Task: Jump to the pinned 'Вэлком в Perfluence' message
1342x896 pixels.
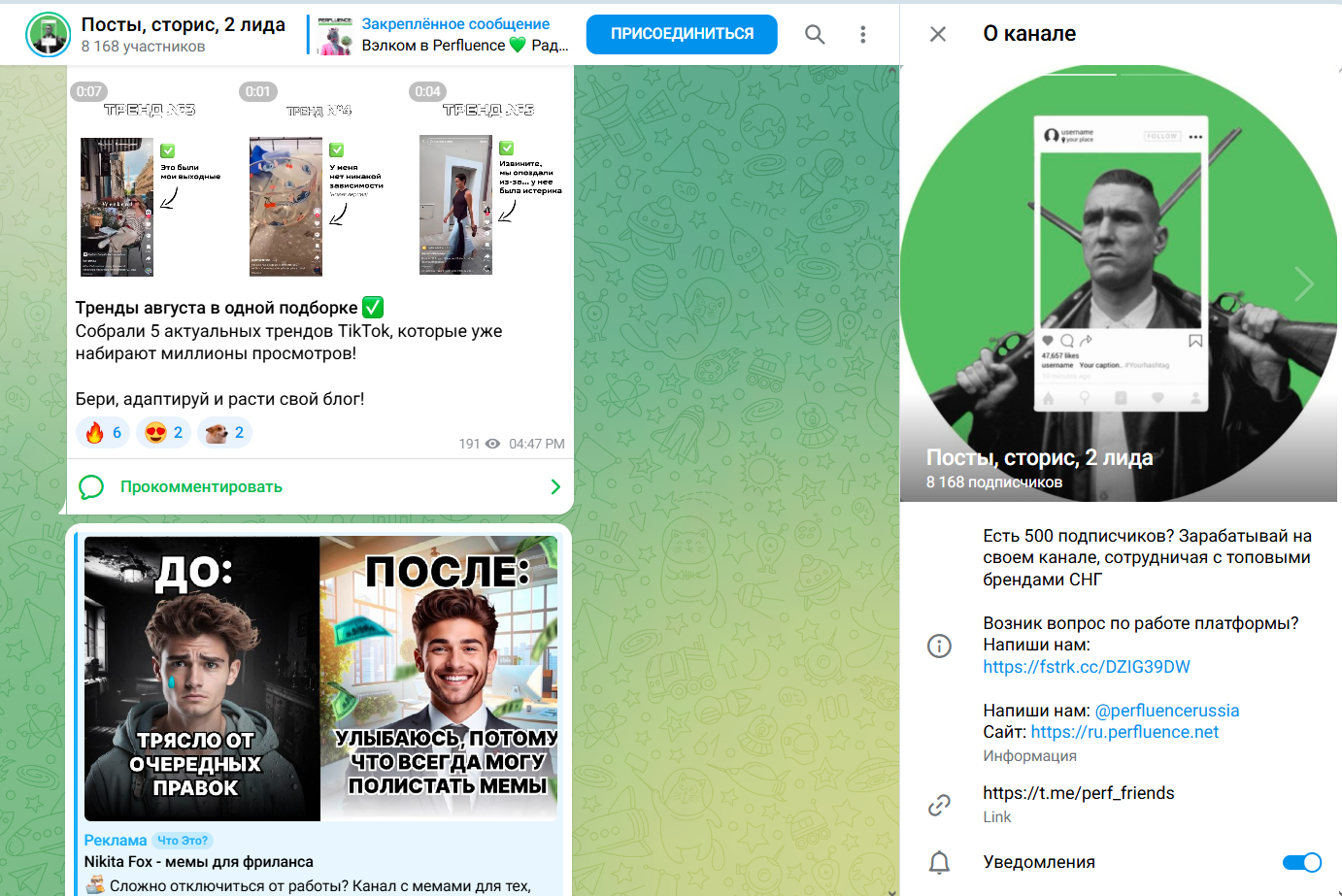Action: pos(456,34)
